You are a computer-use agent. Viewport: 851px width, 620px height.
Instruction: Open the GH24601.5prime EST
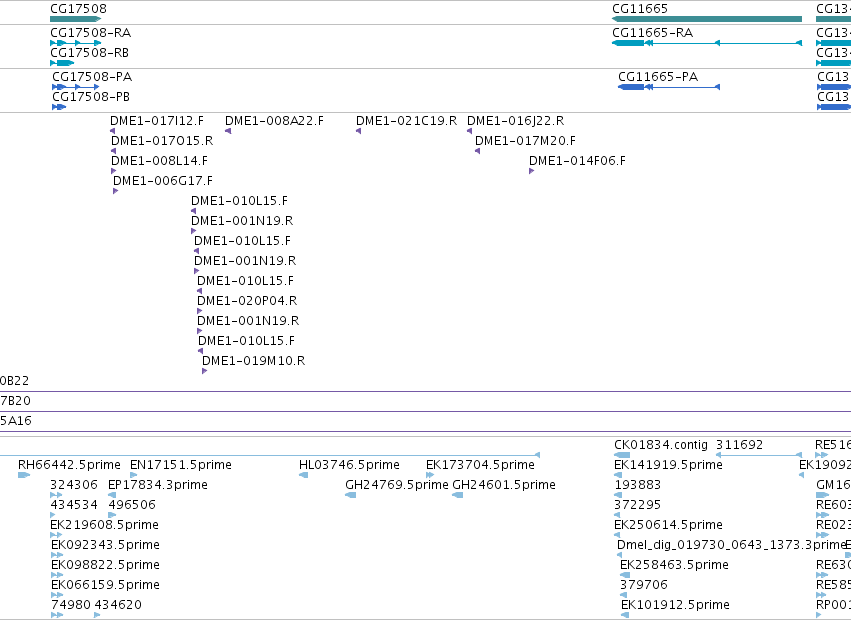click(x=504, y=485)
